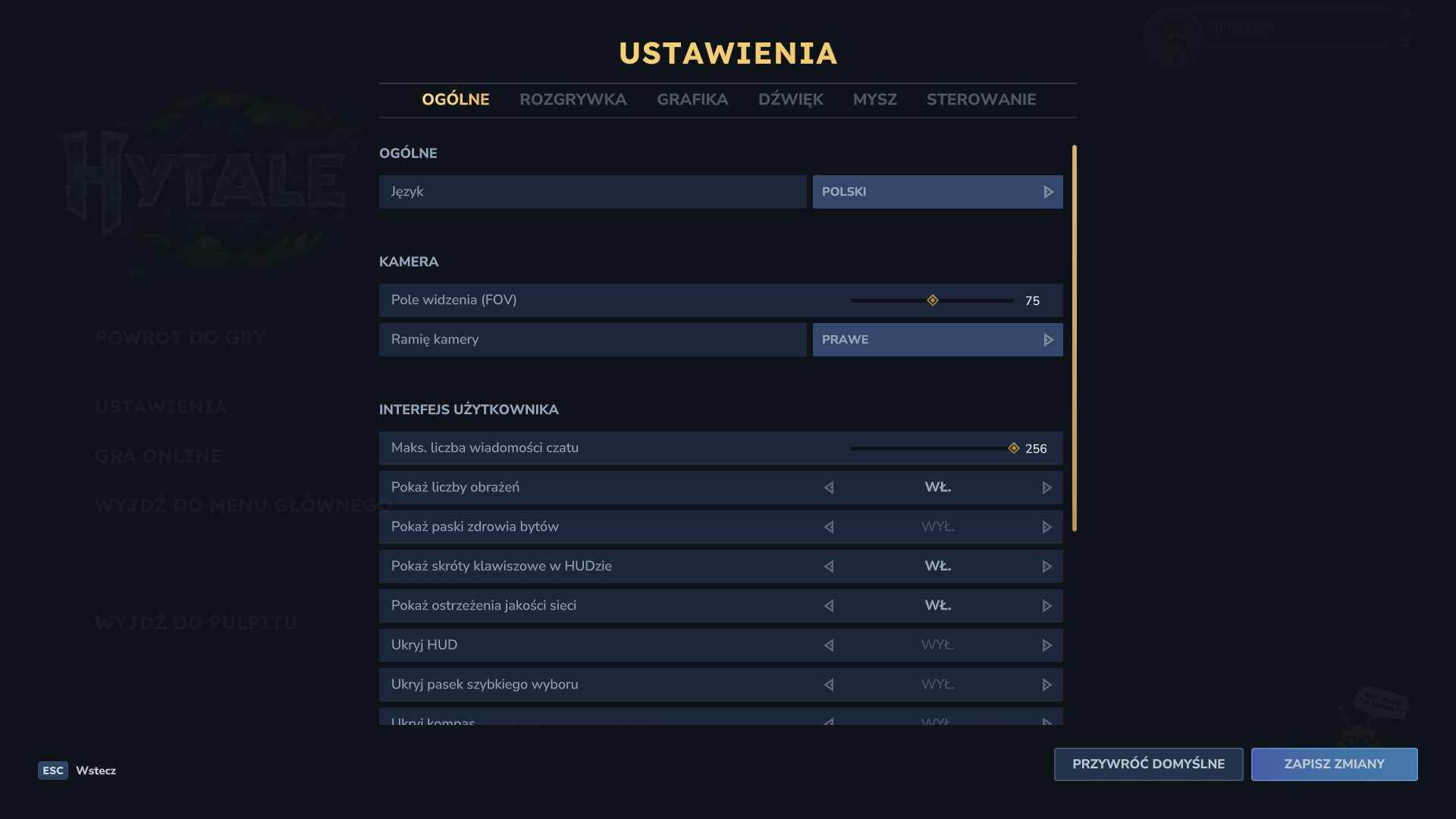Switch to the GRAFIKA tab

[692, 99]
